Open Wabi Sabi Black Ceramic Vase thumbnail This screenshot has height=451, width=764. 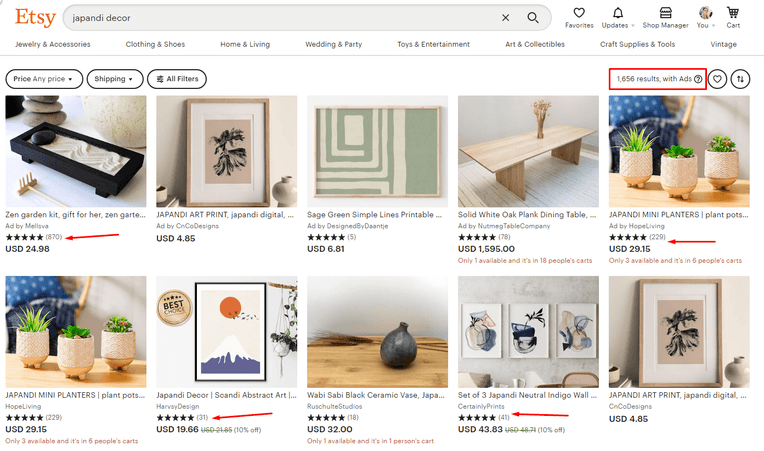tap(377, 332)
